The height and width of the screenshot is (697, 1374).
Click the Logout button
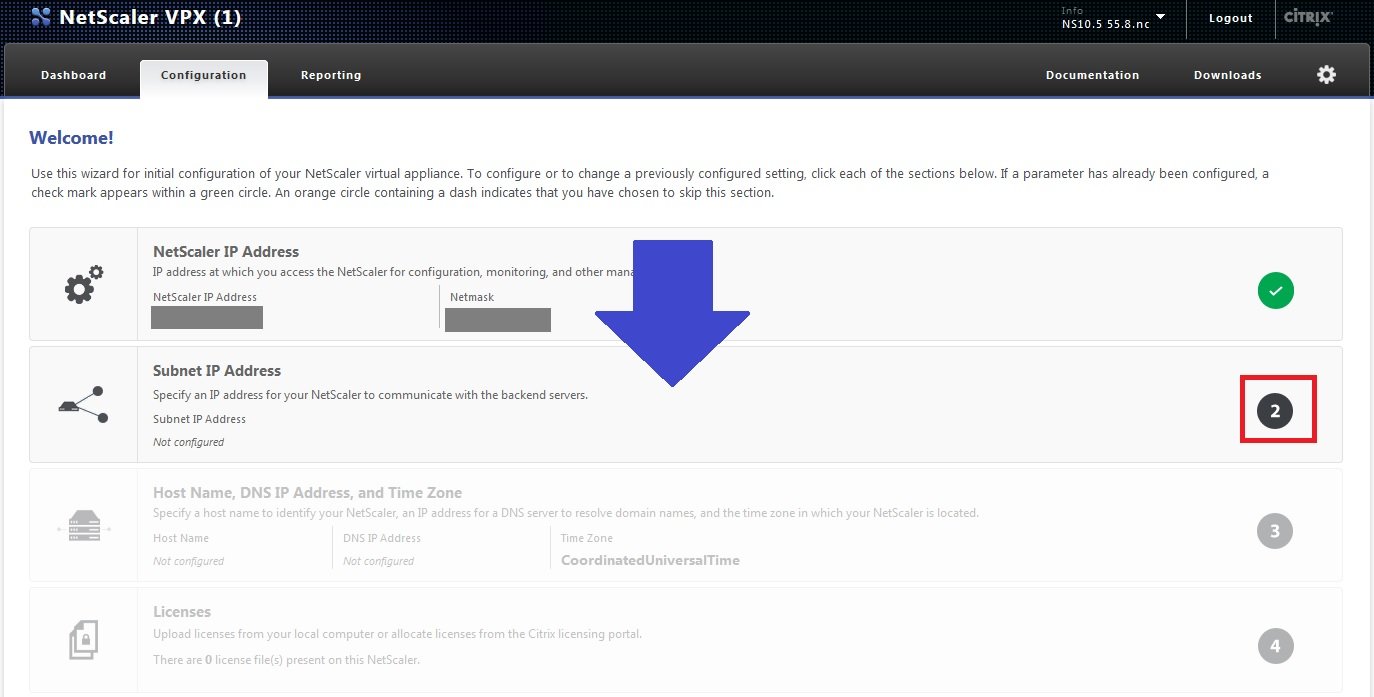point(1230,18)
